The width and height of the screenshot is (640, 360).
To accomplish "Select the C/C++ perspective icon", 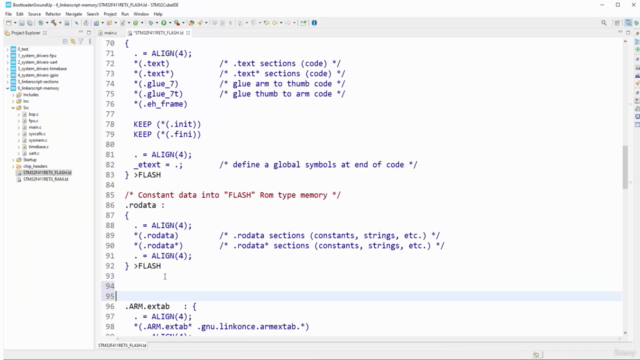I will (x=628, y=23).
